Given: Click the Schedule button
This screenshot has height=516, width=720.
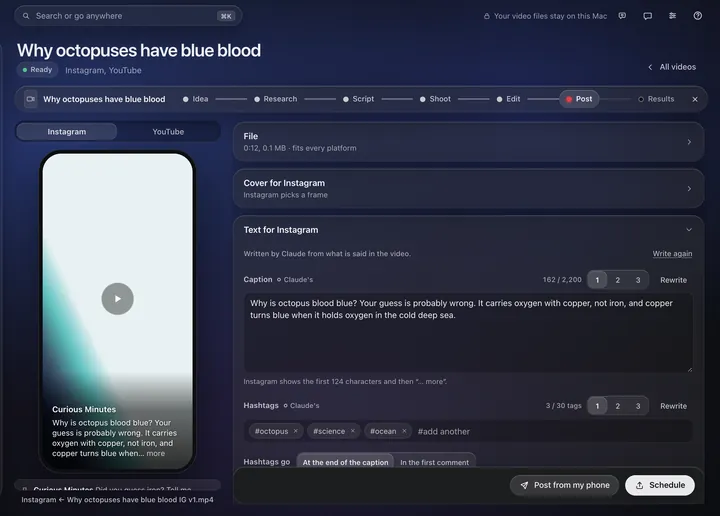Looking at the screenshot, I should [660, 485].
